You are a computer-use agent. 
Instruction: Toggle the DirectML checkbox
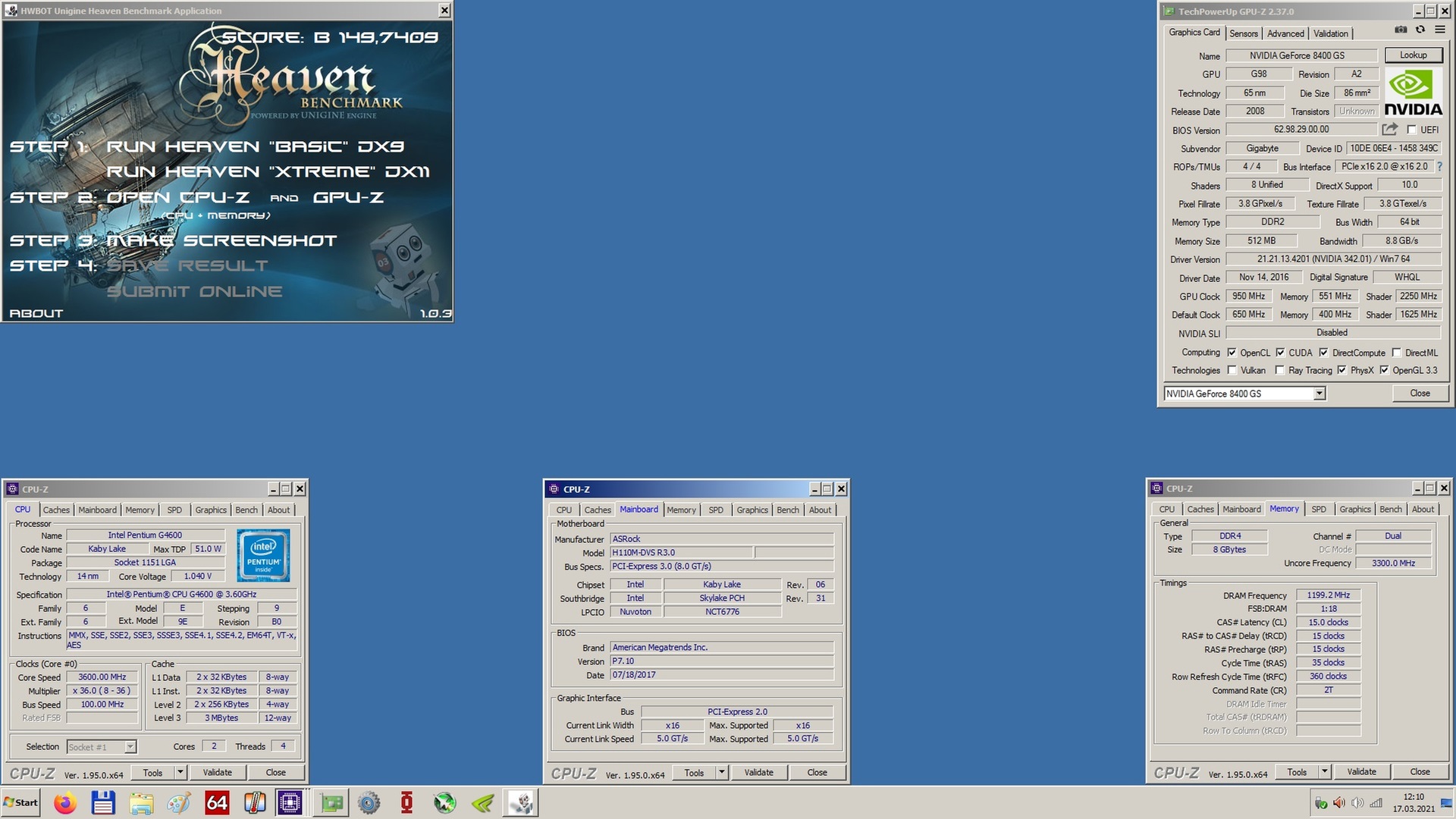[1396, 353]
